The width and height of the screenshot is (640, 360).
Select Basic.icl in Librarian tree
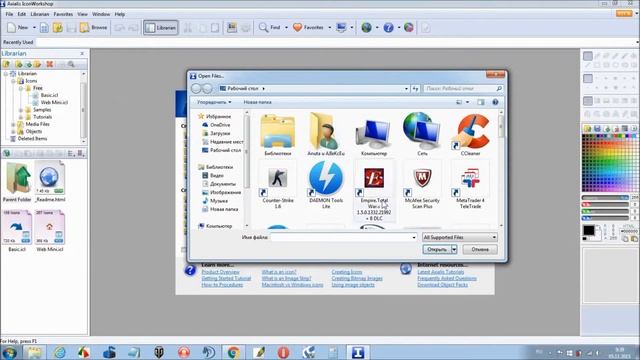[49, 95]
